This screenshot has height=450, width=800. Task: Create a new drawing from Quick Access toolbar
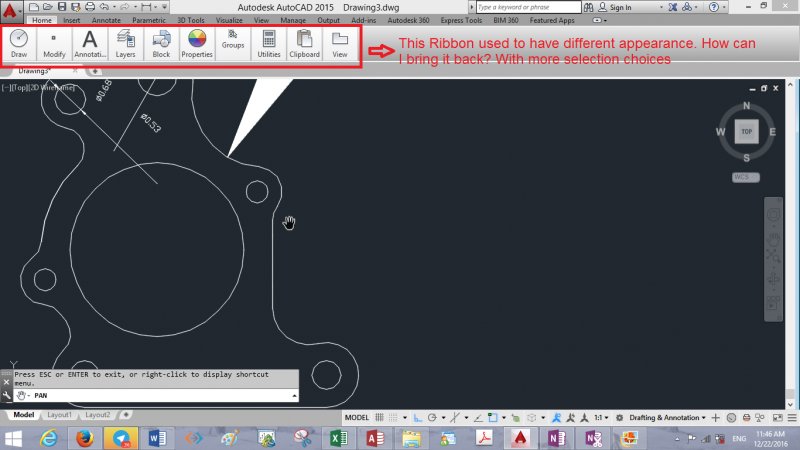[x=34, y=7]
